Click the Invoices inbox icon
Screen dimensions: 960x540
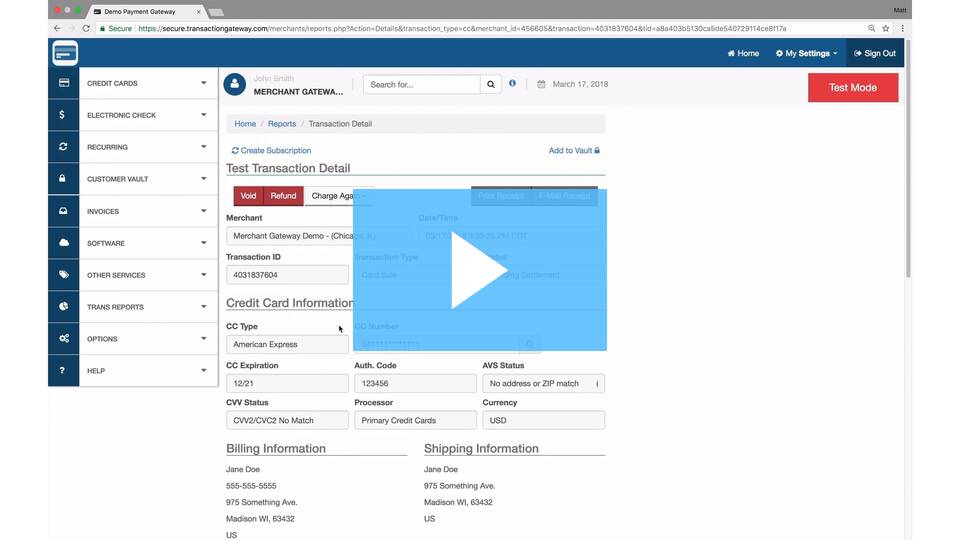(63, 211)
